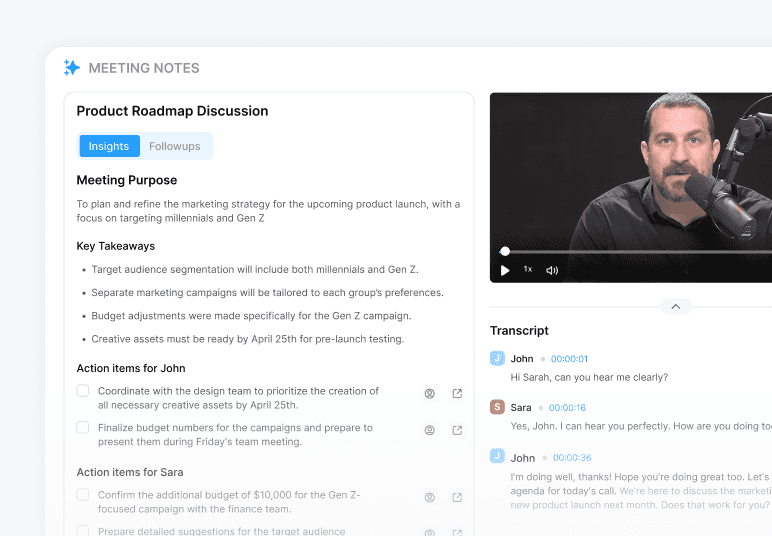This screenshot has height=536, width=772.
Task: Click the 'Product Roadmap Discussion' title
Action: (172, 111)
